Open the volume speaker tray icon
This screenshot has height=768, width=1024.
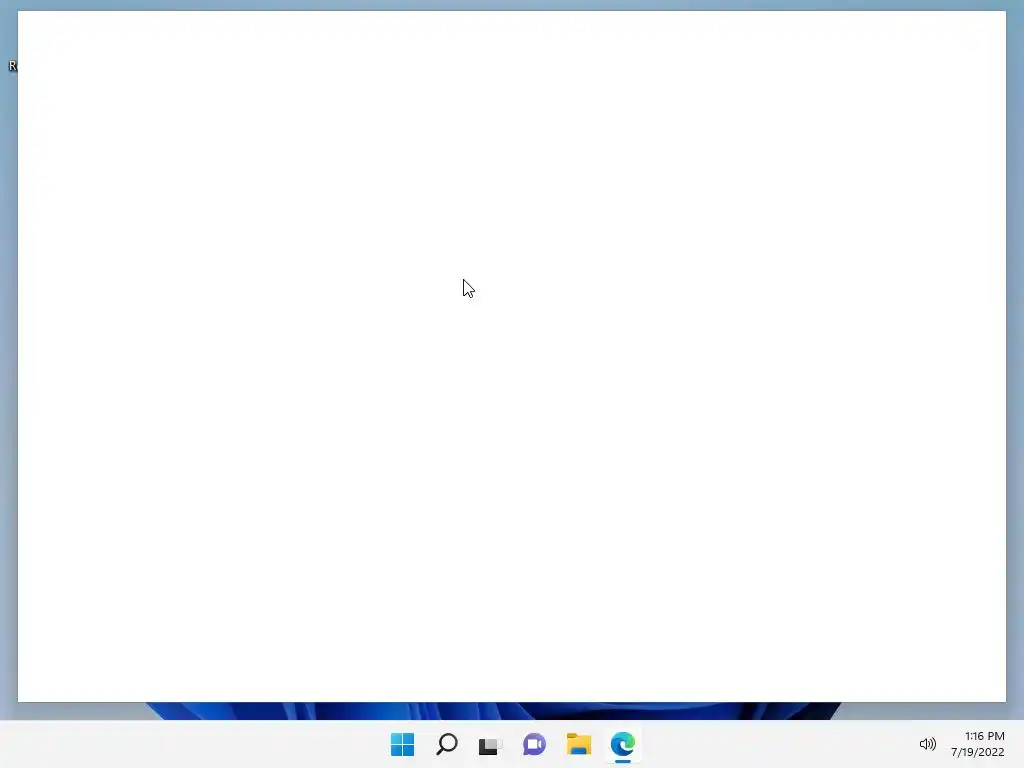pos(927,744)
